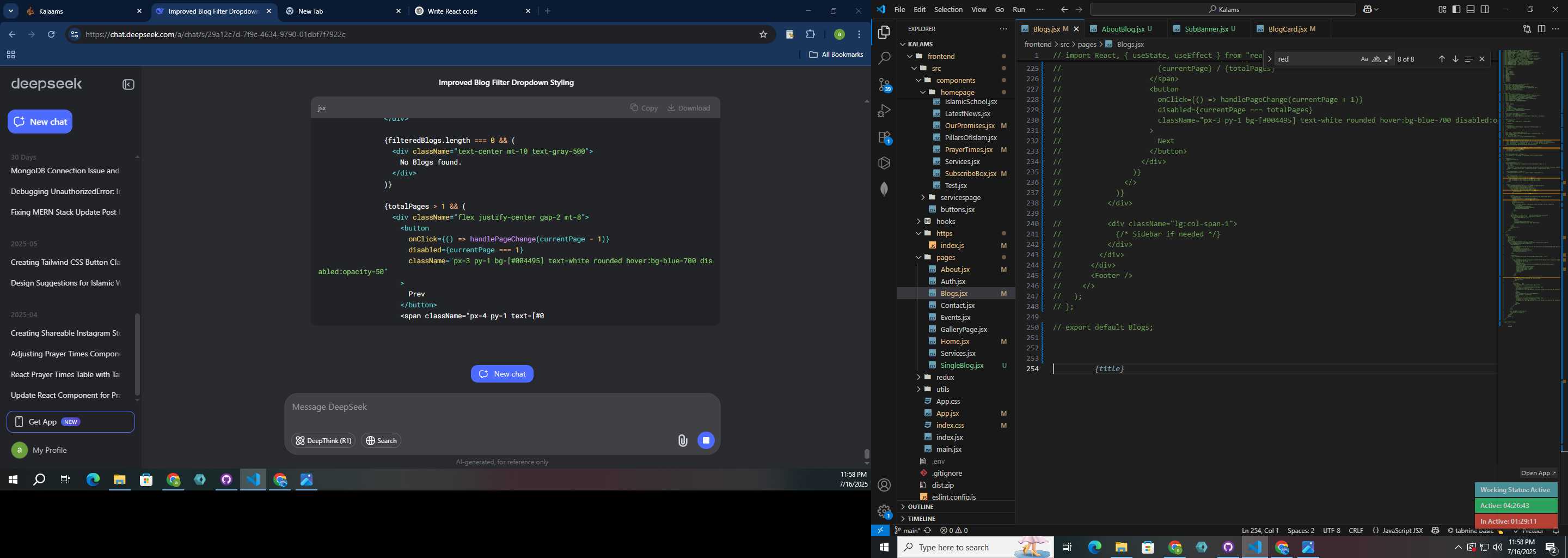Open the Run and Debug view

[884, 111]
